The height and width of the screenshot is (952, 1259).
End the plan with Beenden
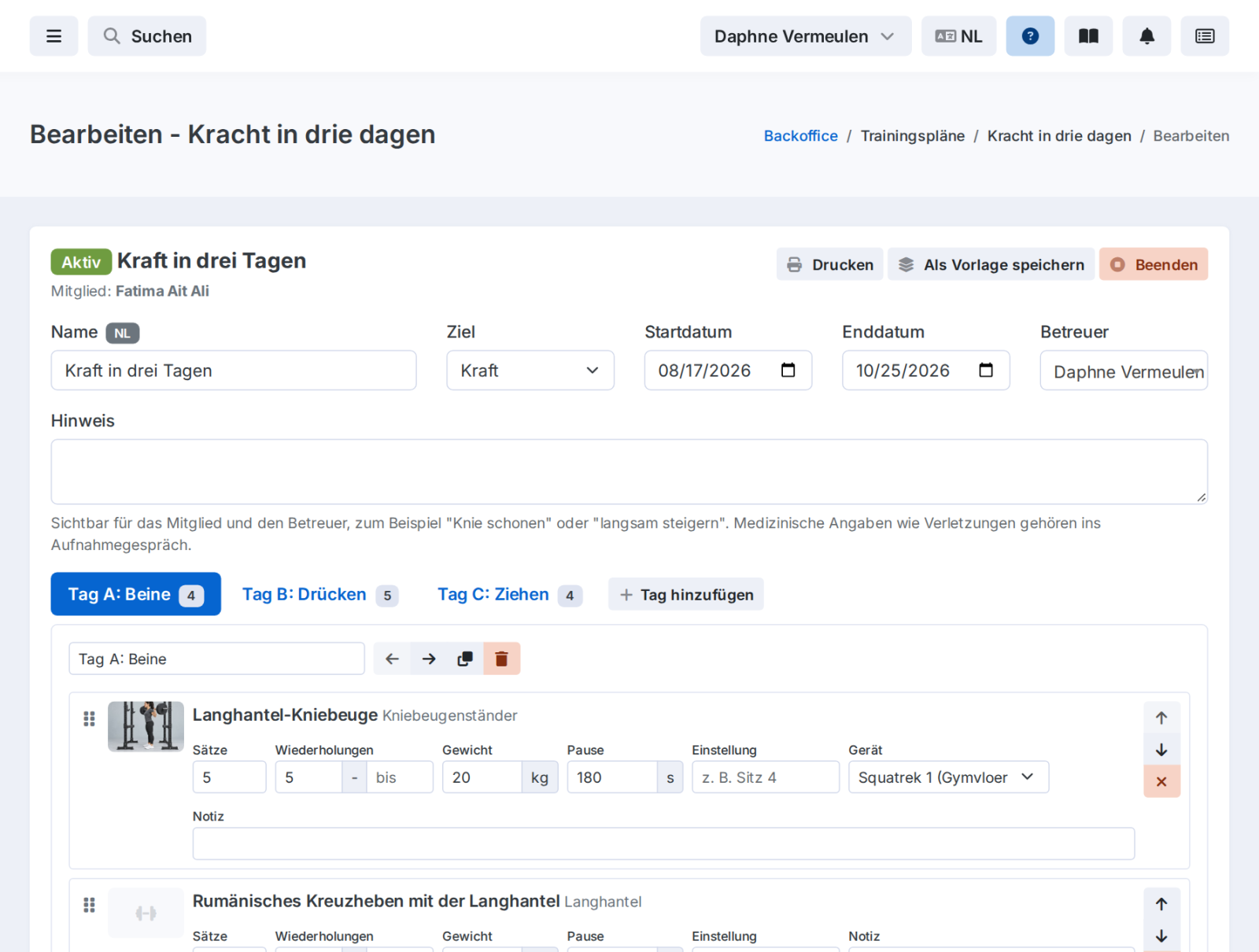[x=1154, y=264]
